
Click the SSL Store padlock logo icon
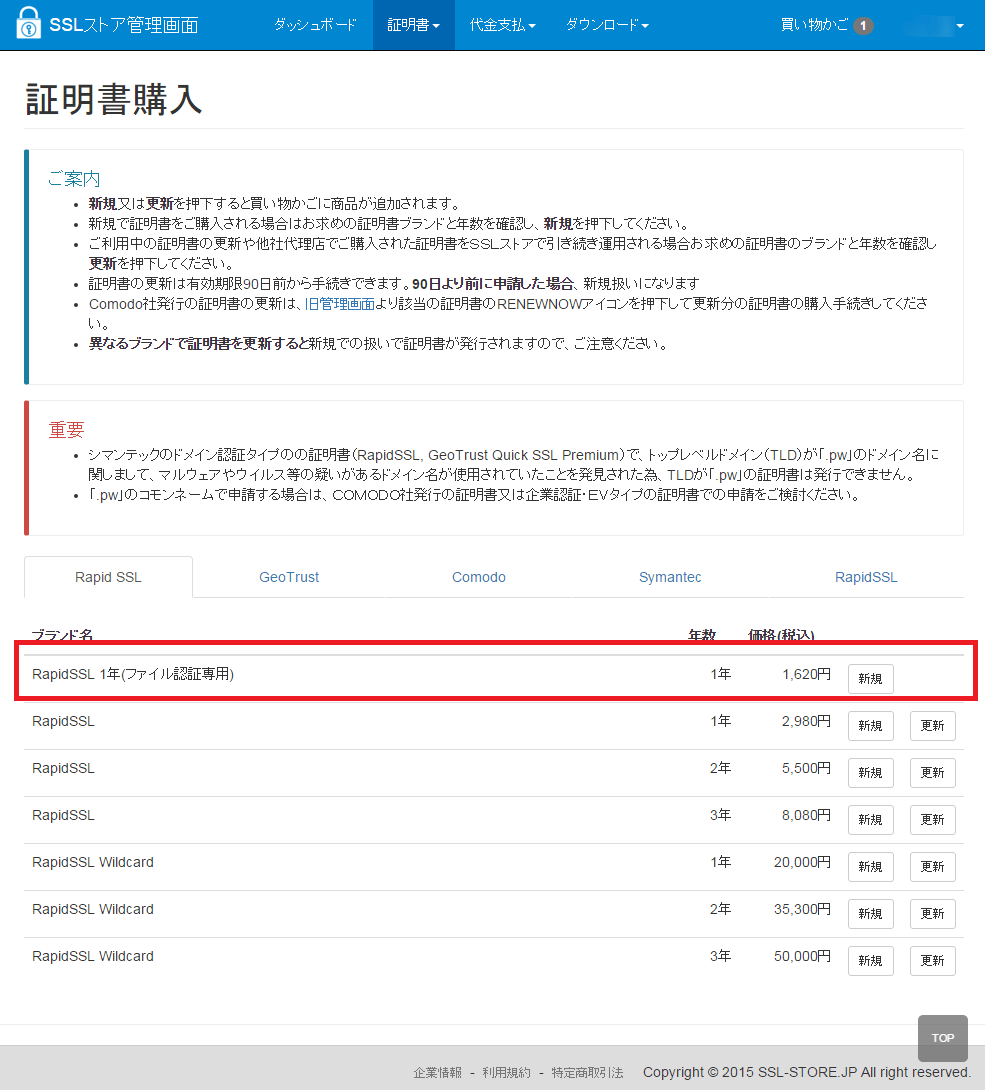(29, 24)
